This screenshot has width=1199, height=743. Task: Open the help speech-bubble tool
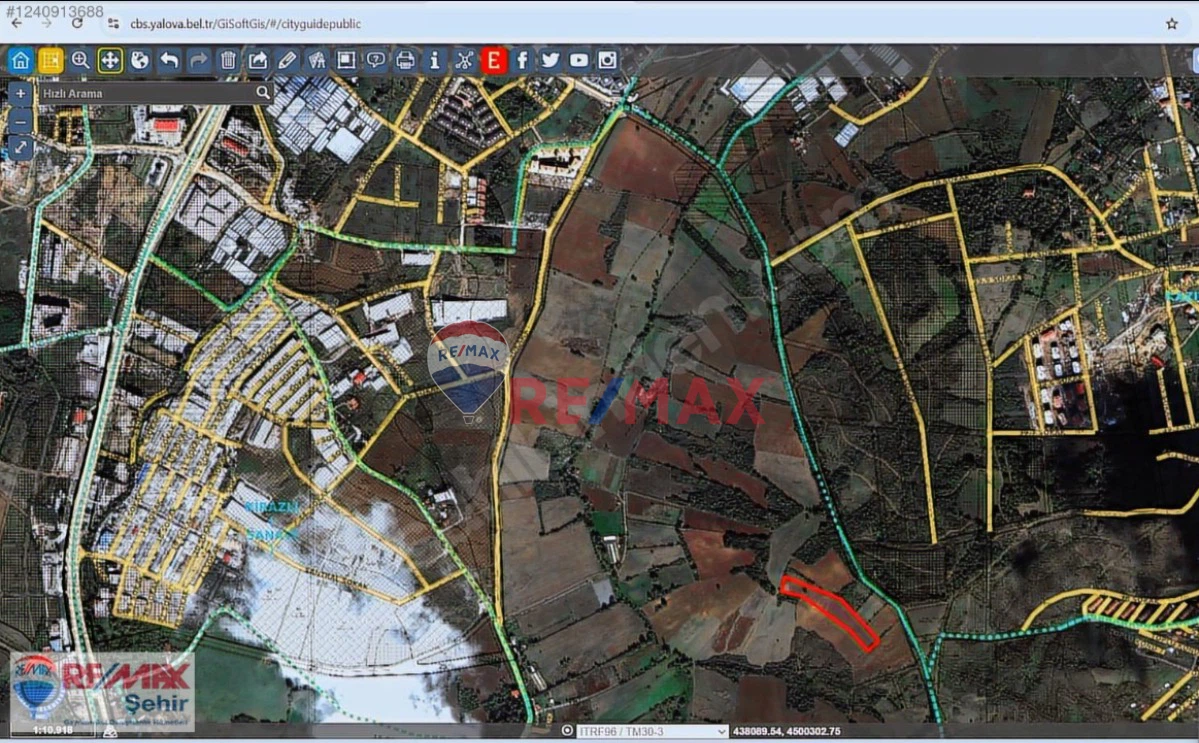375,60
